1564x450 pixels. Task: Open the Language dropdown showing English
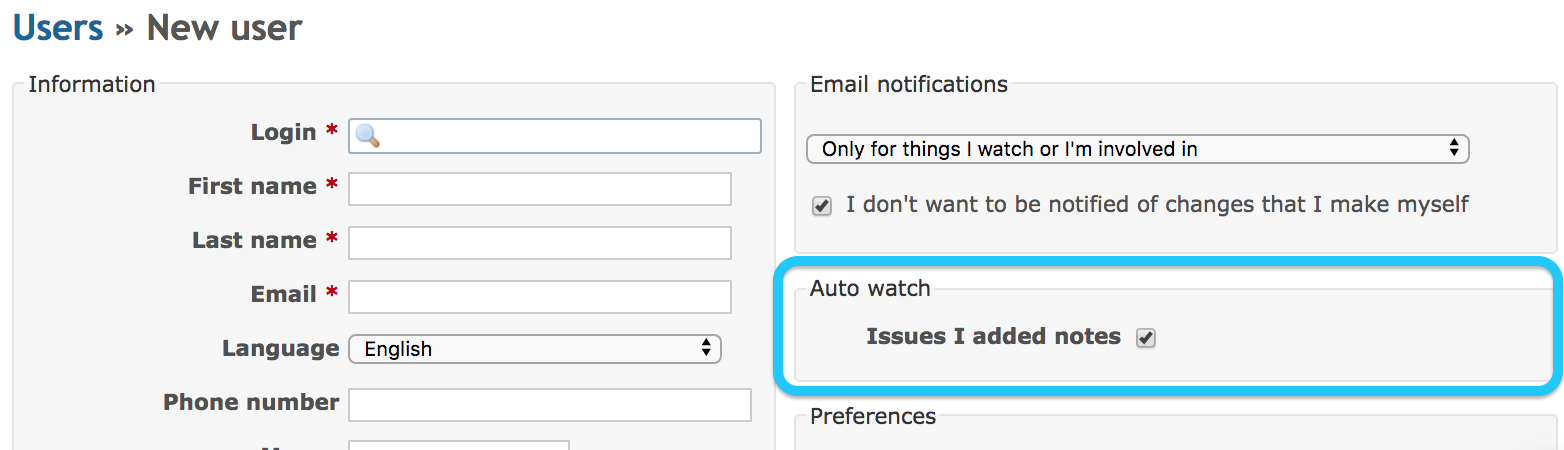(x=535, y=349)
